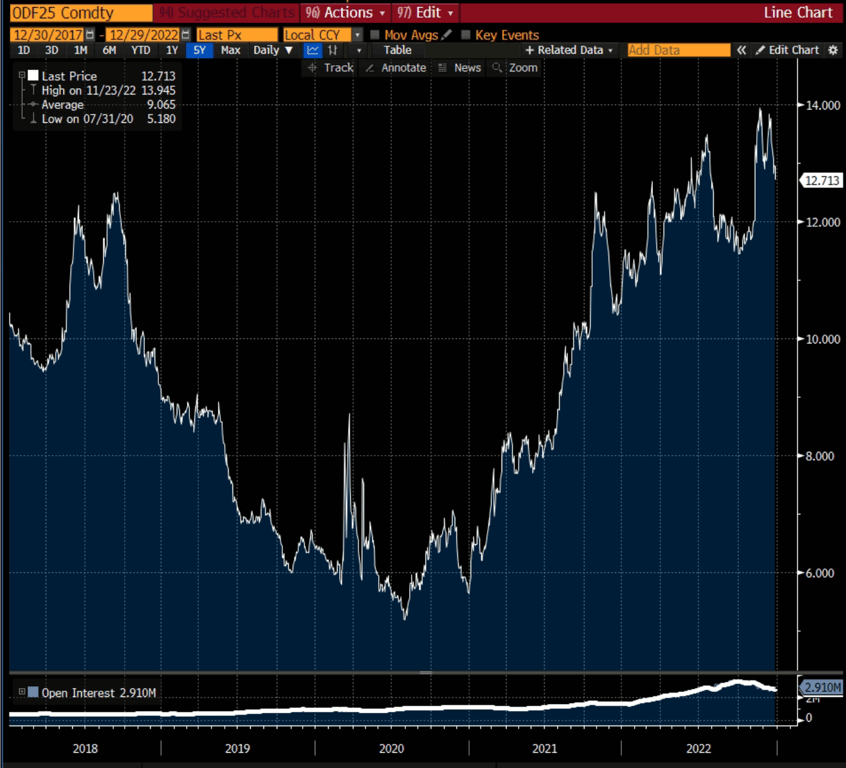Click the 2018 x-axis label
Screen dimensions: 846x768
pyautogui.click(x=85, y=749)
